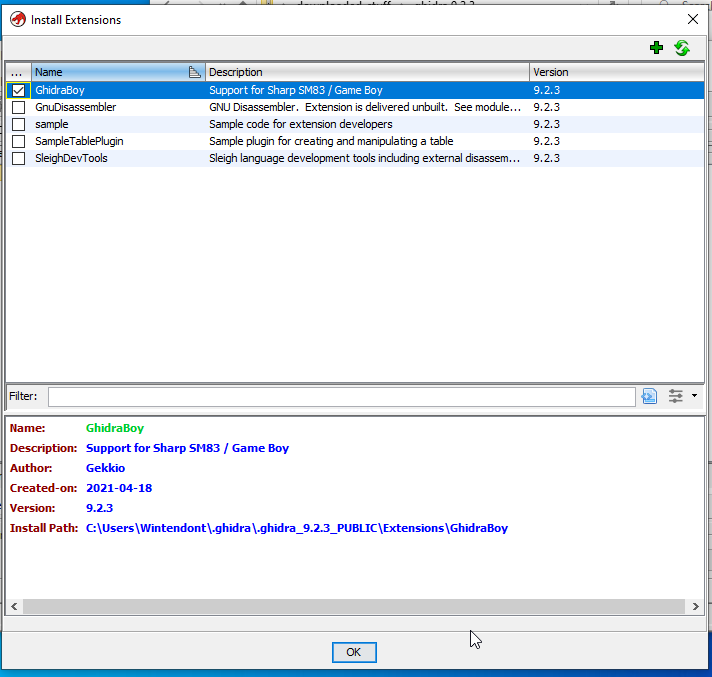Click the green plus add extension icon

tap(656, 48)
